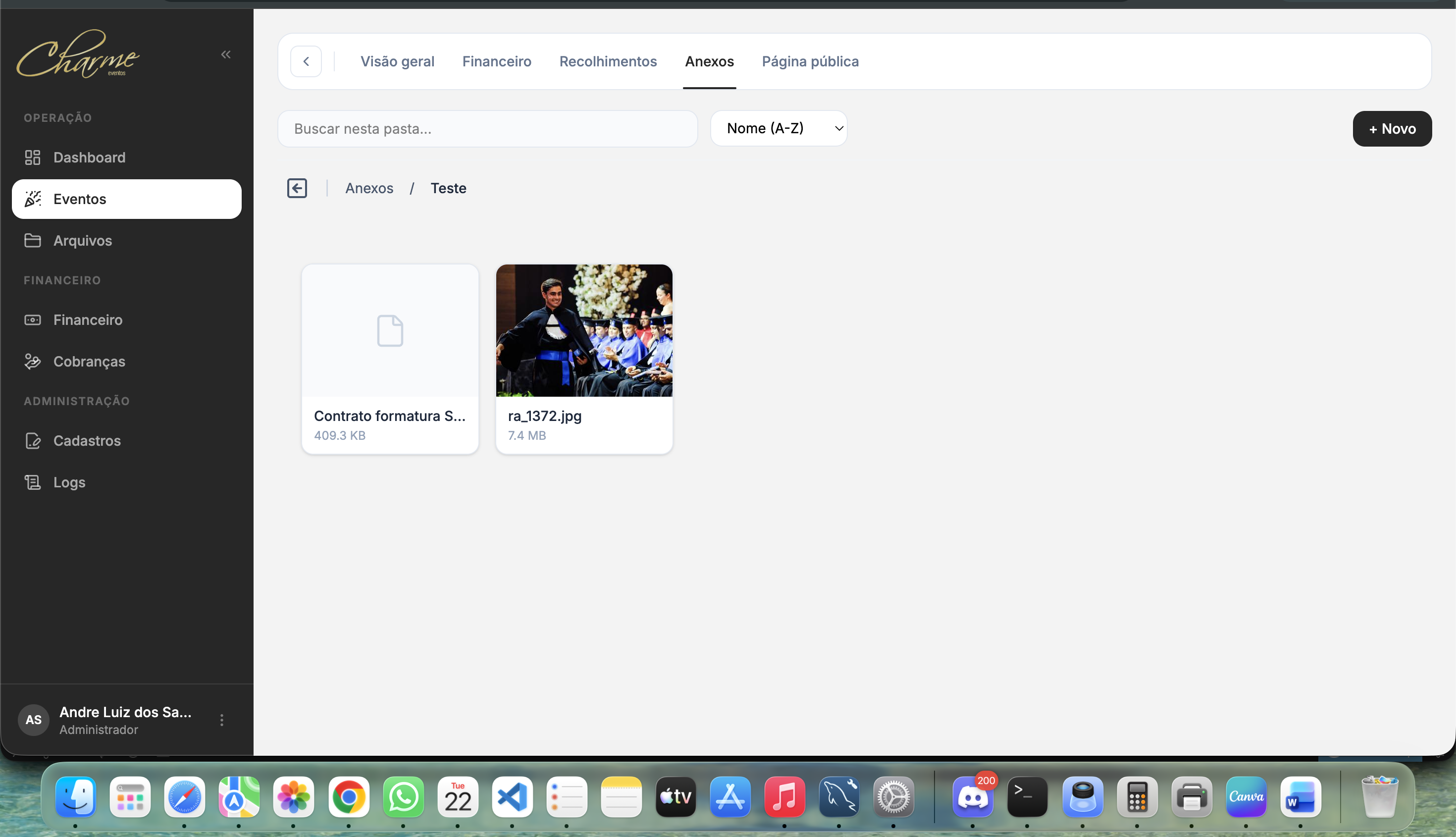Click the AS user avatar
Image resolution: width=1456 pixels, height=837 pixels.
pos(34,720)
